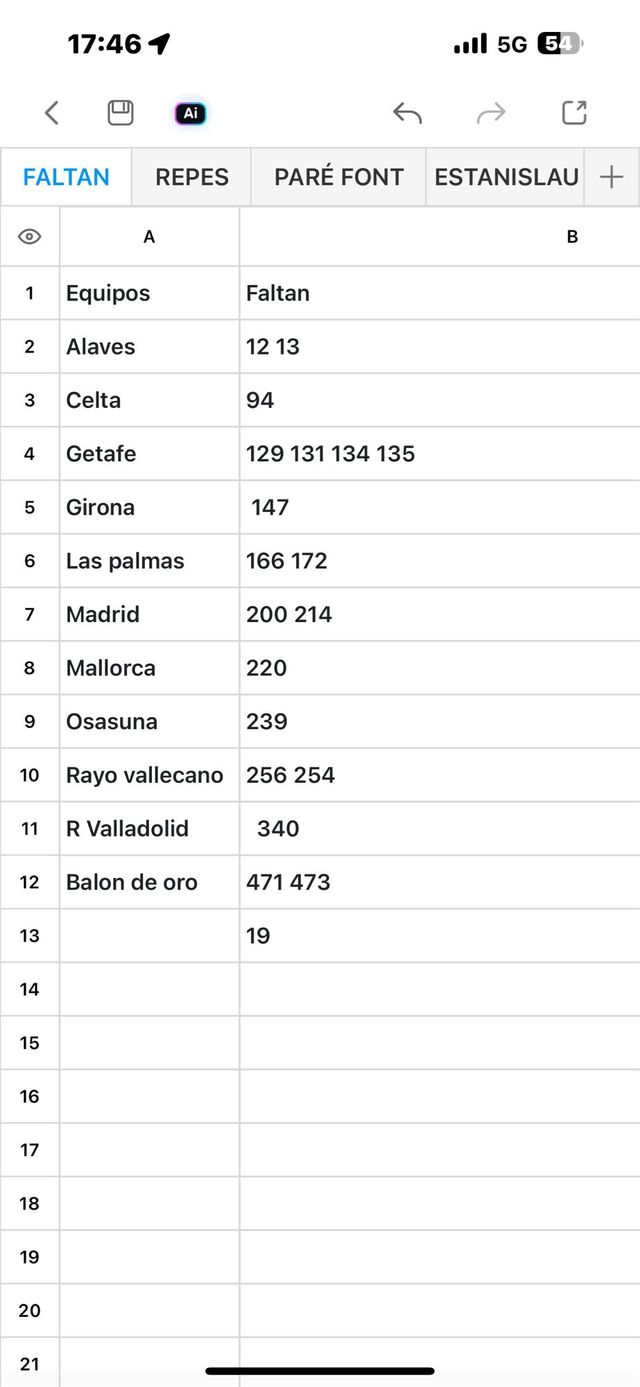Screen dimensions: 640x1387
Task: Select column A header
Action: click(149, 237)
